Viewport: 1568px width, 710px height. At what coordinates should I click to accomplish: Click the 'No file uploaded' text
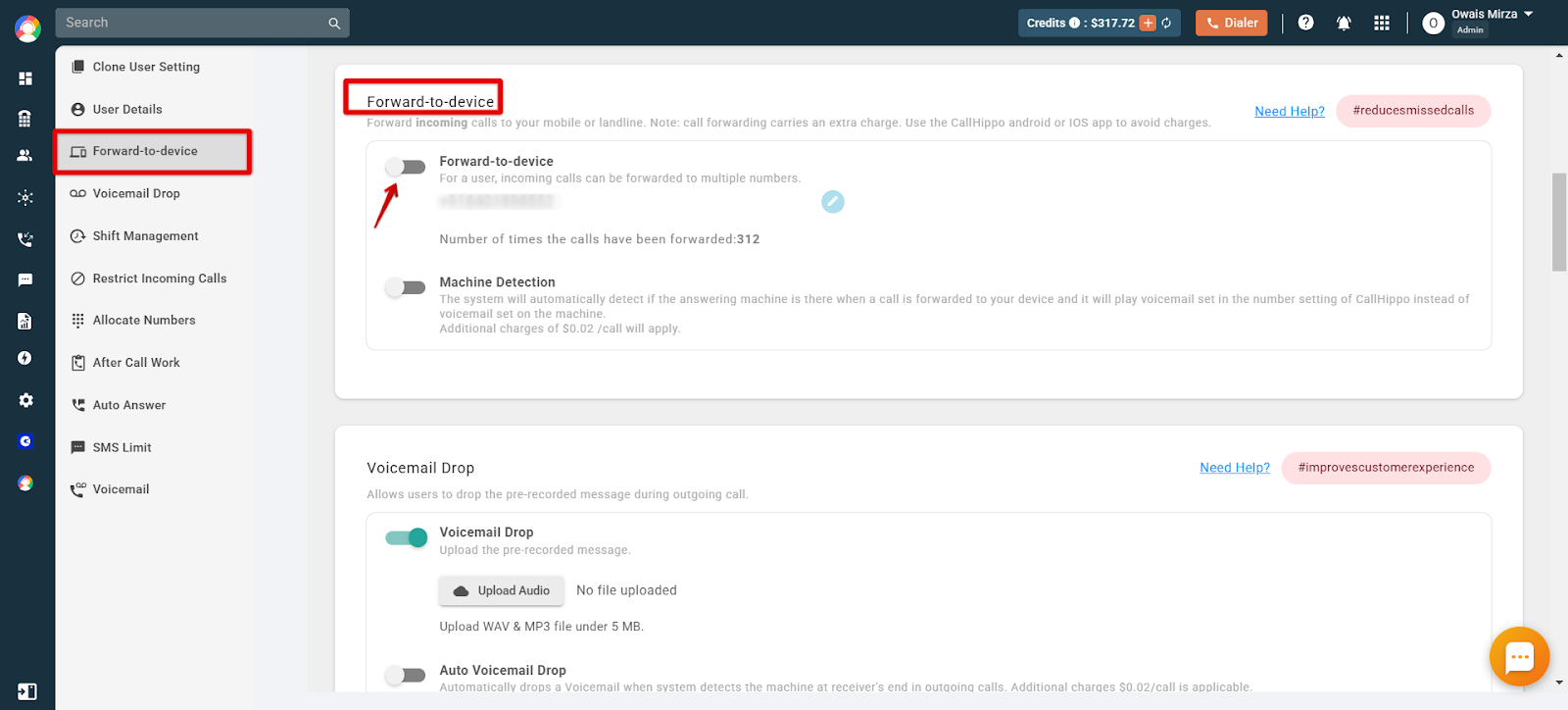coord(626,590)
